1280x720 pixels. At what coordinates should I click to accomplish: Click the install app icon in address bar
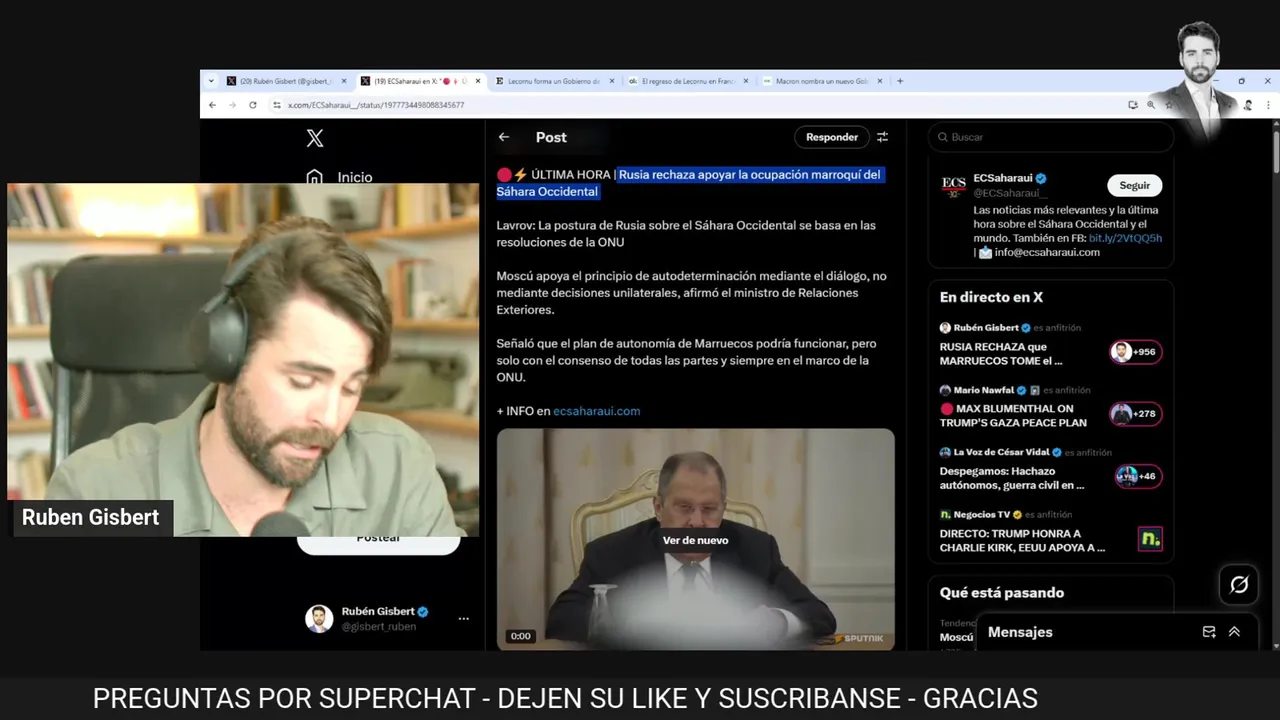point(1132,104)
